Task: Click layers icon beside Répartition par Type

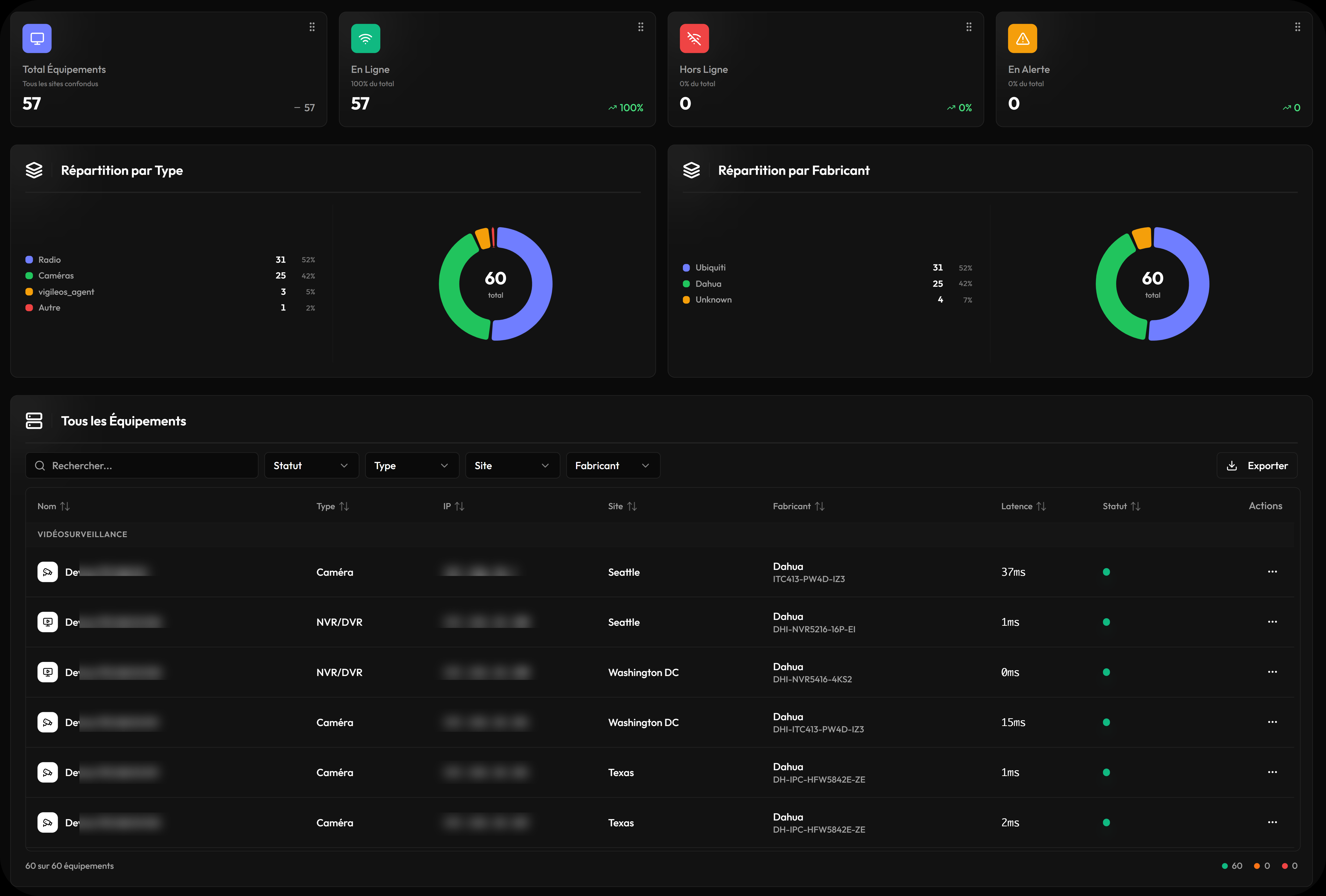Action: tap(34, 170)
